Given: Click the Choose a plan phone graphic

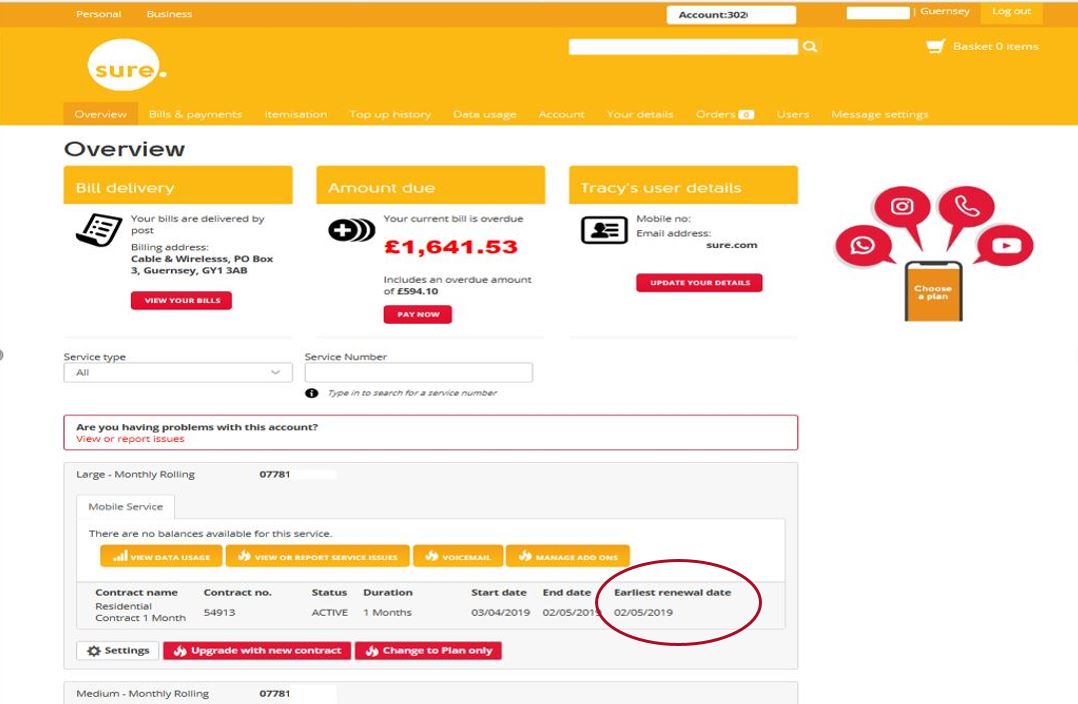Looking at the screenshot, I should pyautogui.click(x=933, y=291).
